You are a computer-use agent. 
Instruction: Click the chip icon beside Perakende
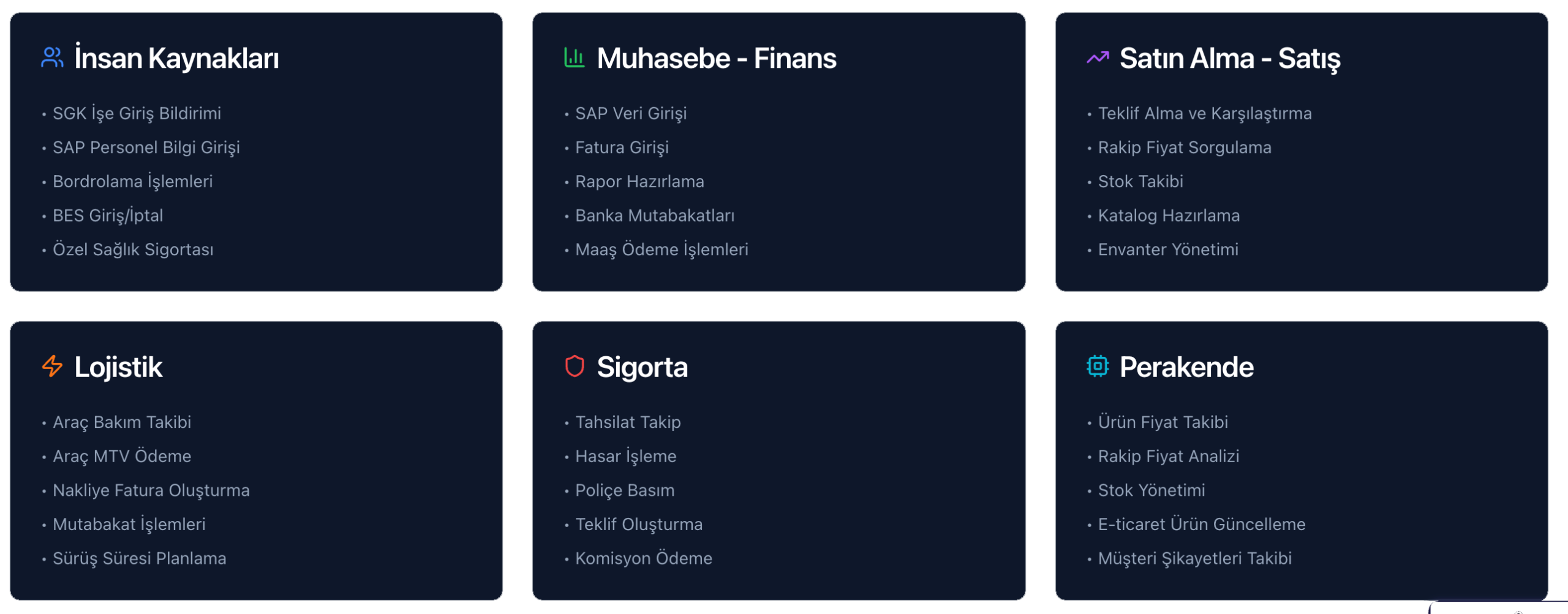[x=1098, y=367]
